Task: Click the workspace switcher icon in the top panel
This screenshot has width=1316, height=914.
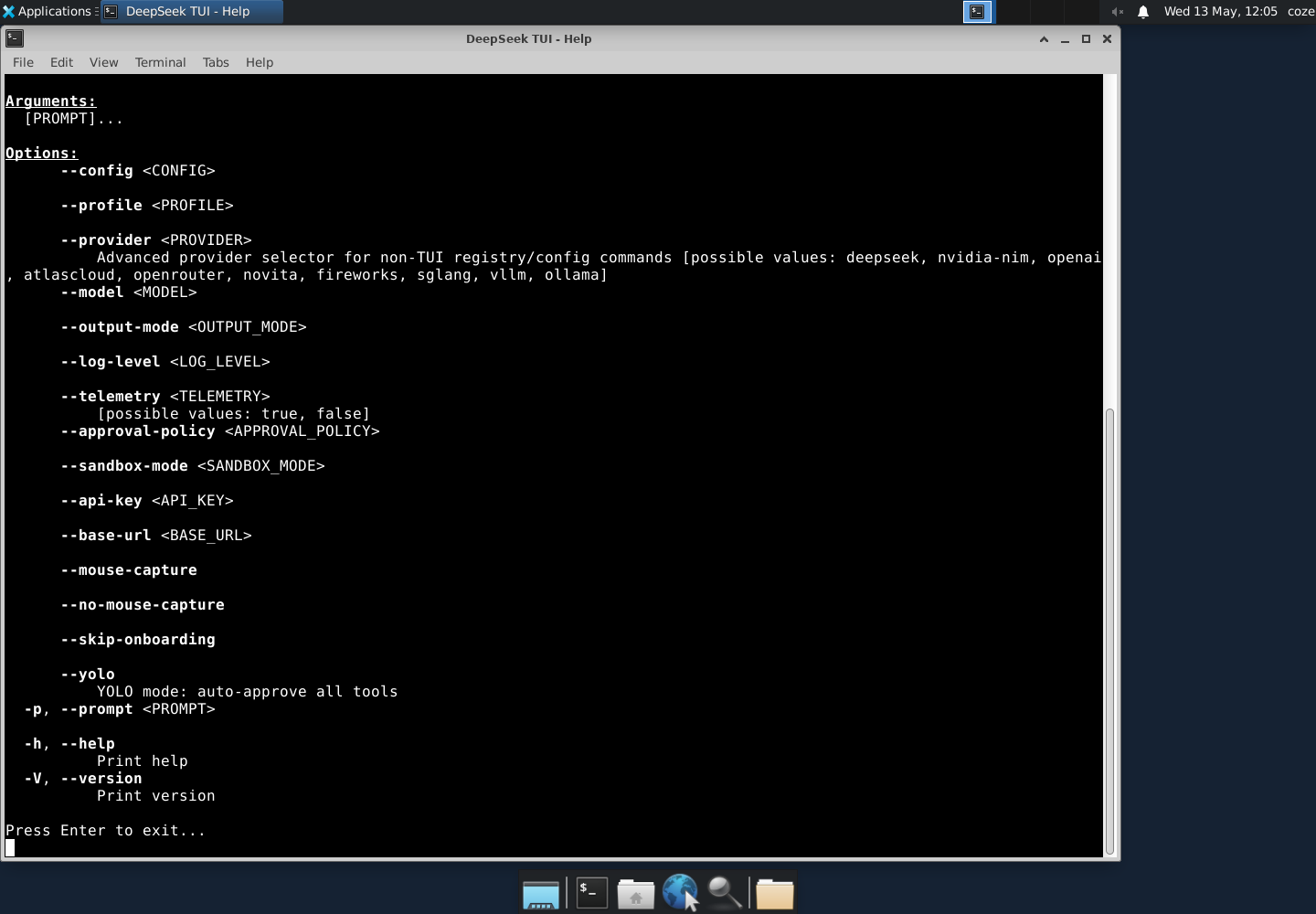Action: [977, 12]
